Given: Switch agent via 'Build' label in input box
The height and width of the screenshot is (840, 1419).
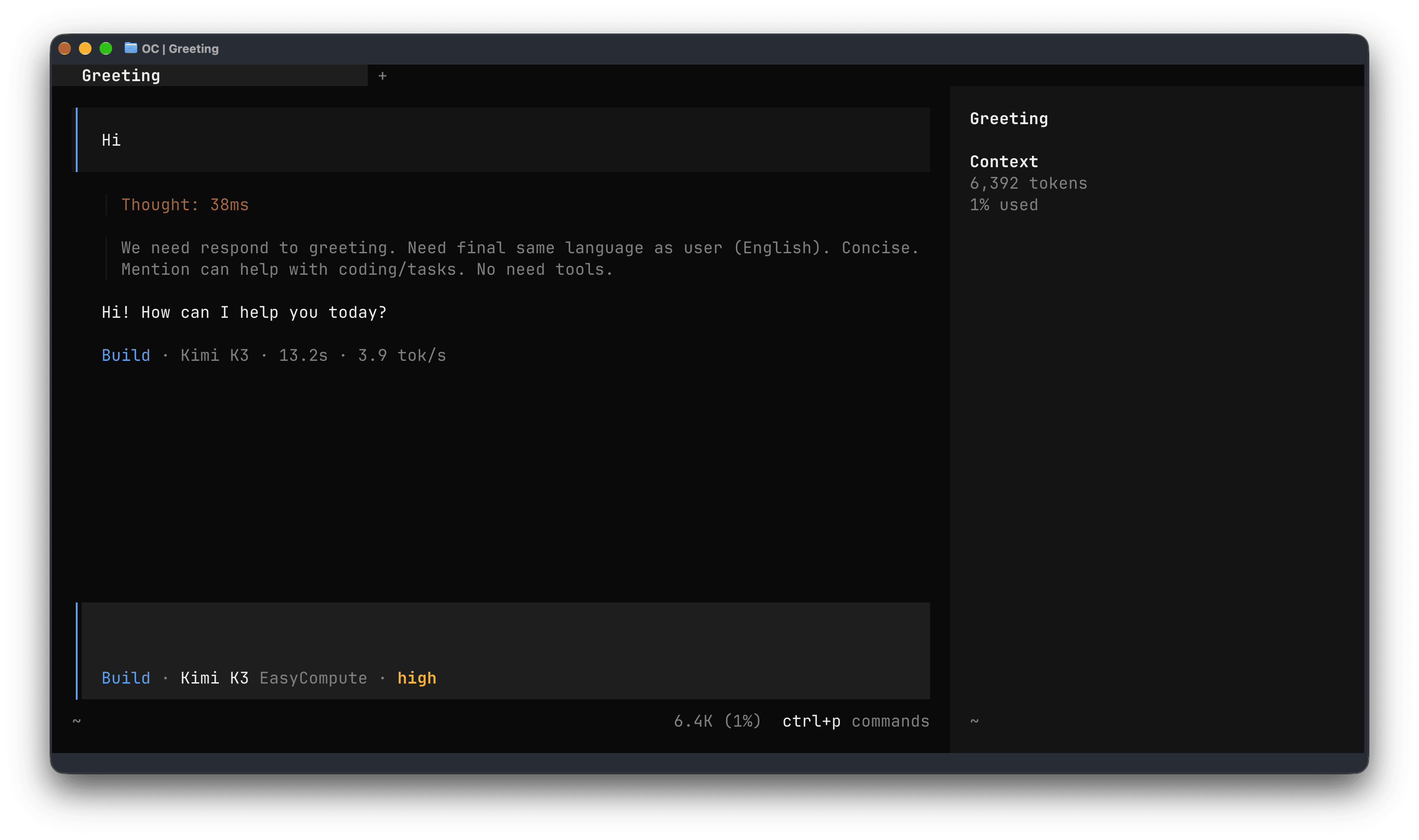Looking at the screenshot, I should coord(126,678).
